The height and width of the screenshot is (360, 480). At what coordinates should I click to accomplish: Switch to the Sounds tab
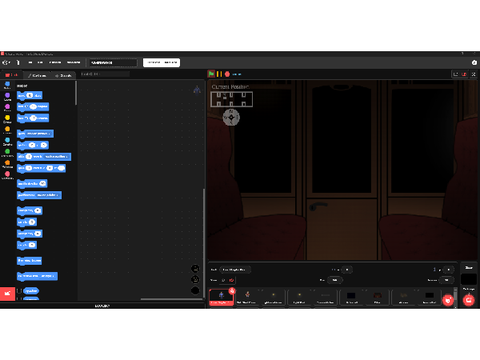tap(63, 75)
